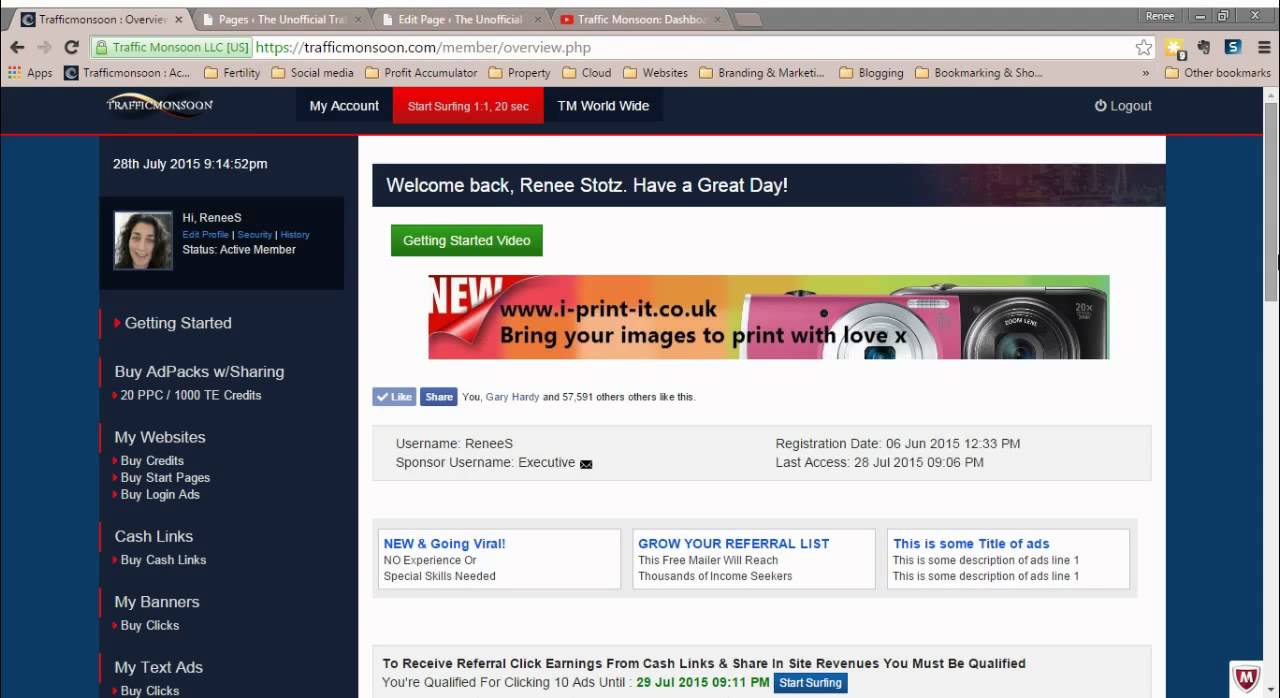Click the yellow sparkle extension icon
Image resolution: width=1280 pixels, height=698 pixels.
(1176, 47)
